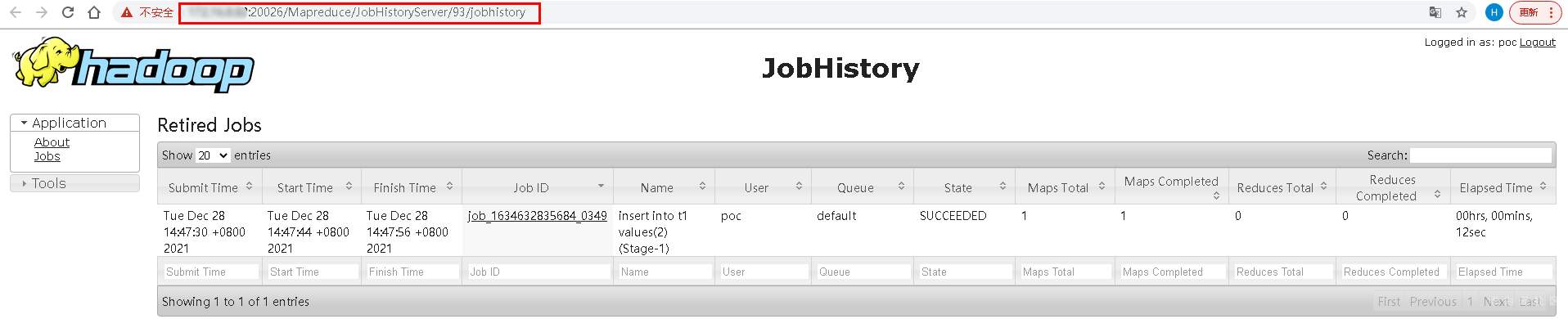
Task: Open job_1634632835684_0349 details link
Action: (537, 216)
